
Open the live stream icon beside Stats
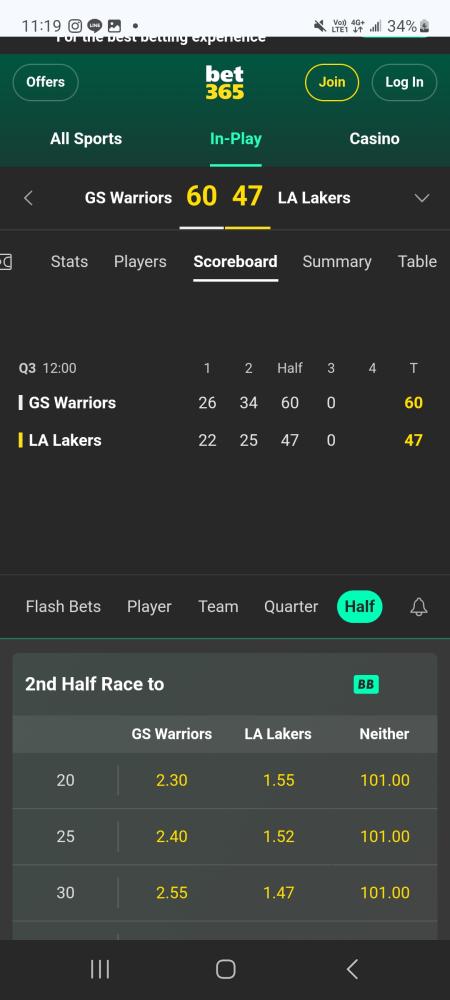click(x=6, y=261)
